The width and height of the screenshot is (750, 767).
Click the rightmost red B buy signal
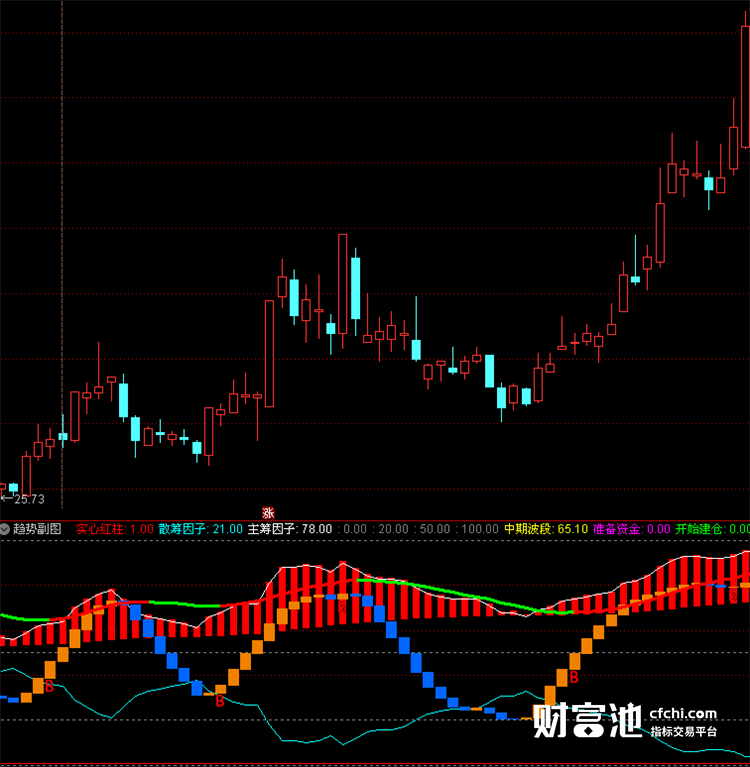point(574,677)
